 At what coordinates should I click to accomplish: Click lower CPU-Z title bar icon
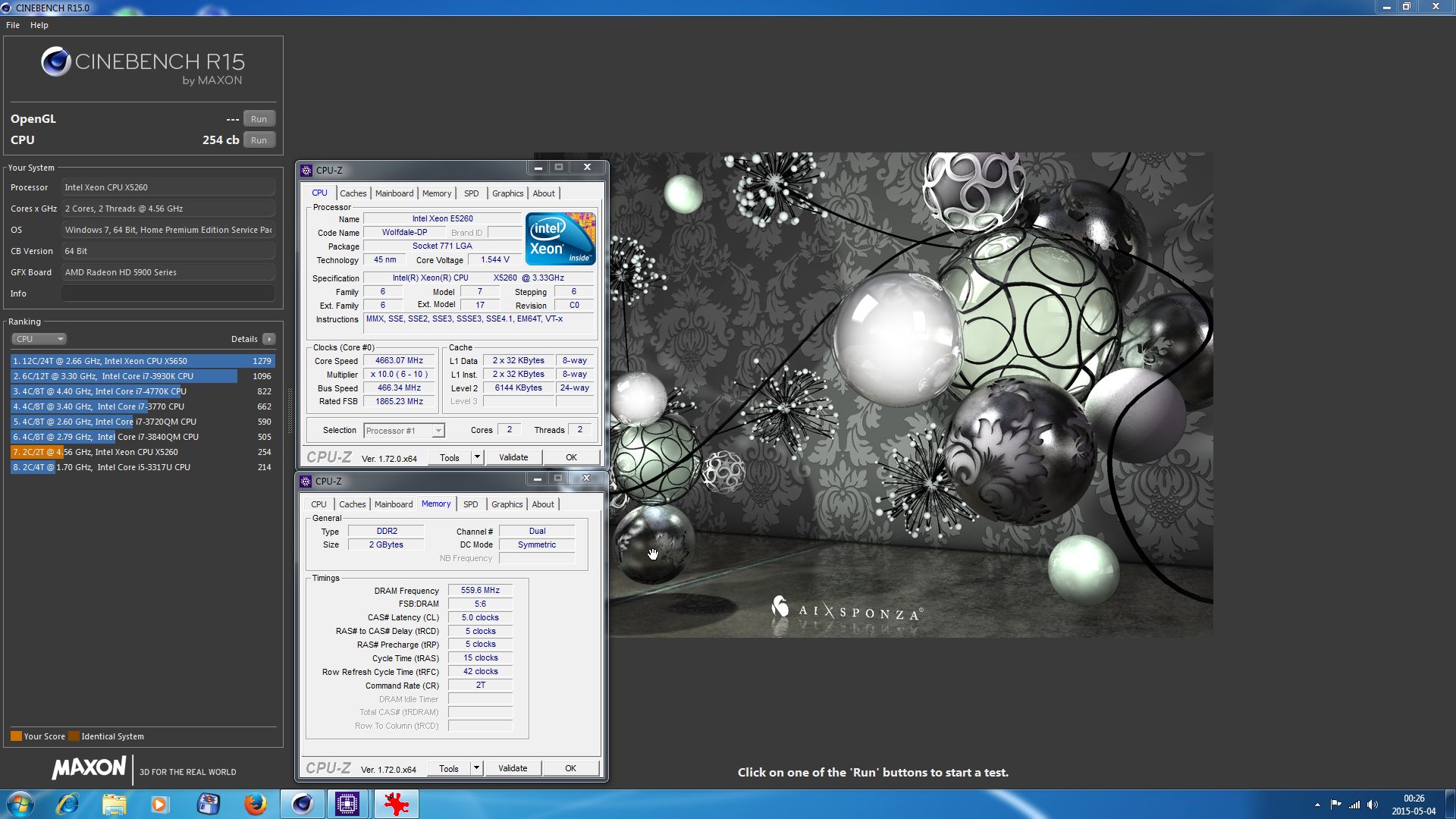click(306, 482)
